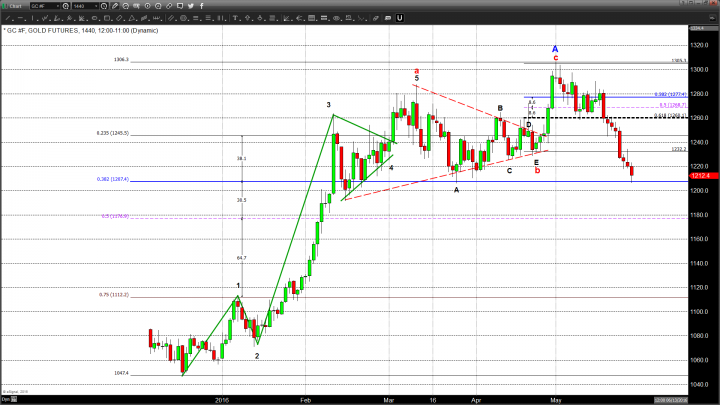Select the horizontal line tool

pos(20,18)
